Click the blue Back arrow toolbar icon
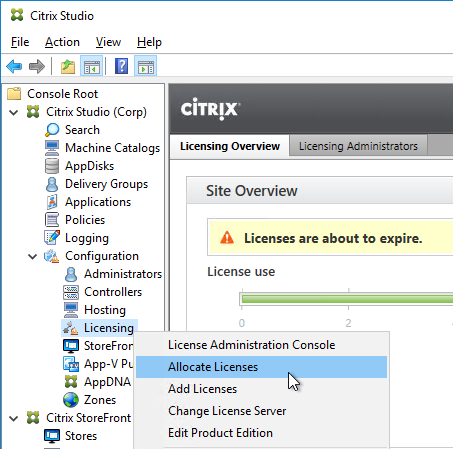 click(14, 66)
